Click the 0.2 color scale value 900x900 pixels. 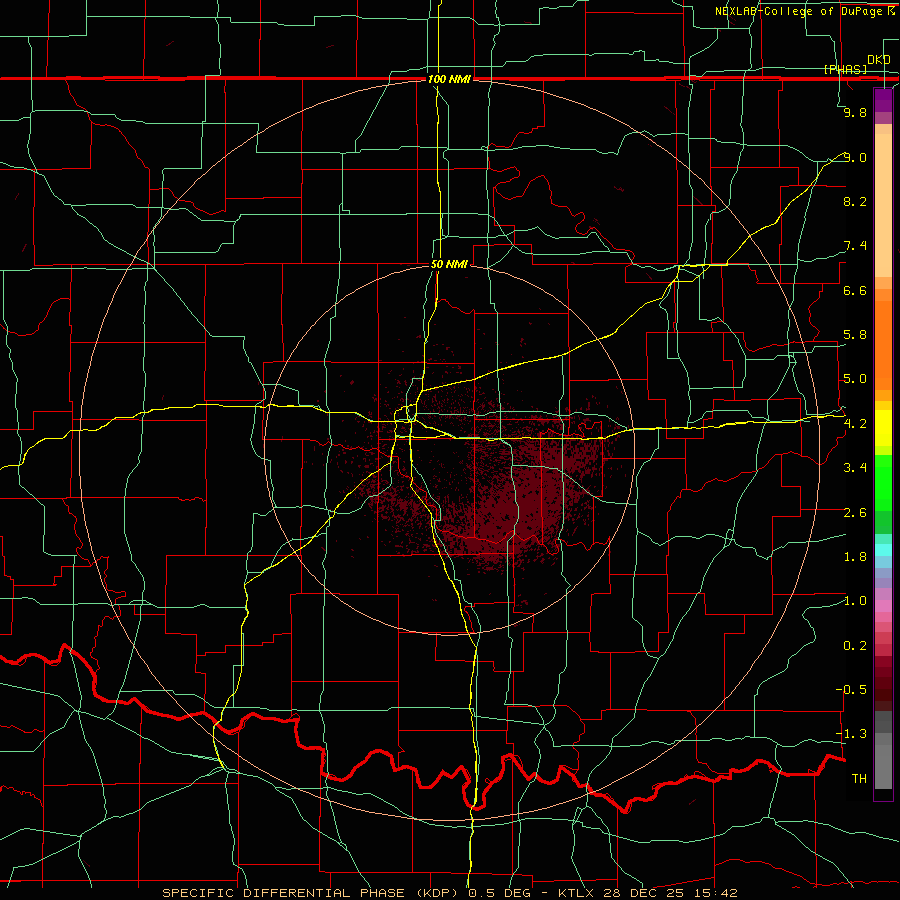click(855, 646)
